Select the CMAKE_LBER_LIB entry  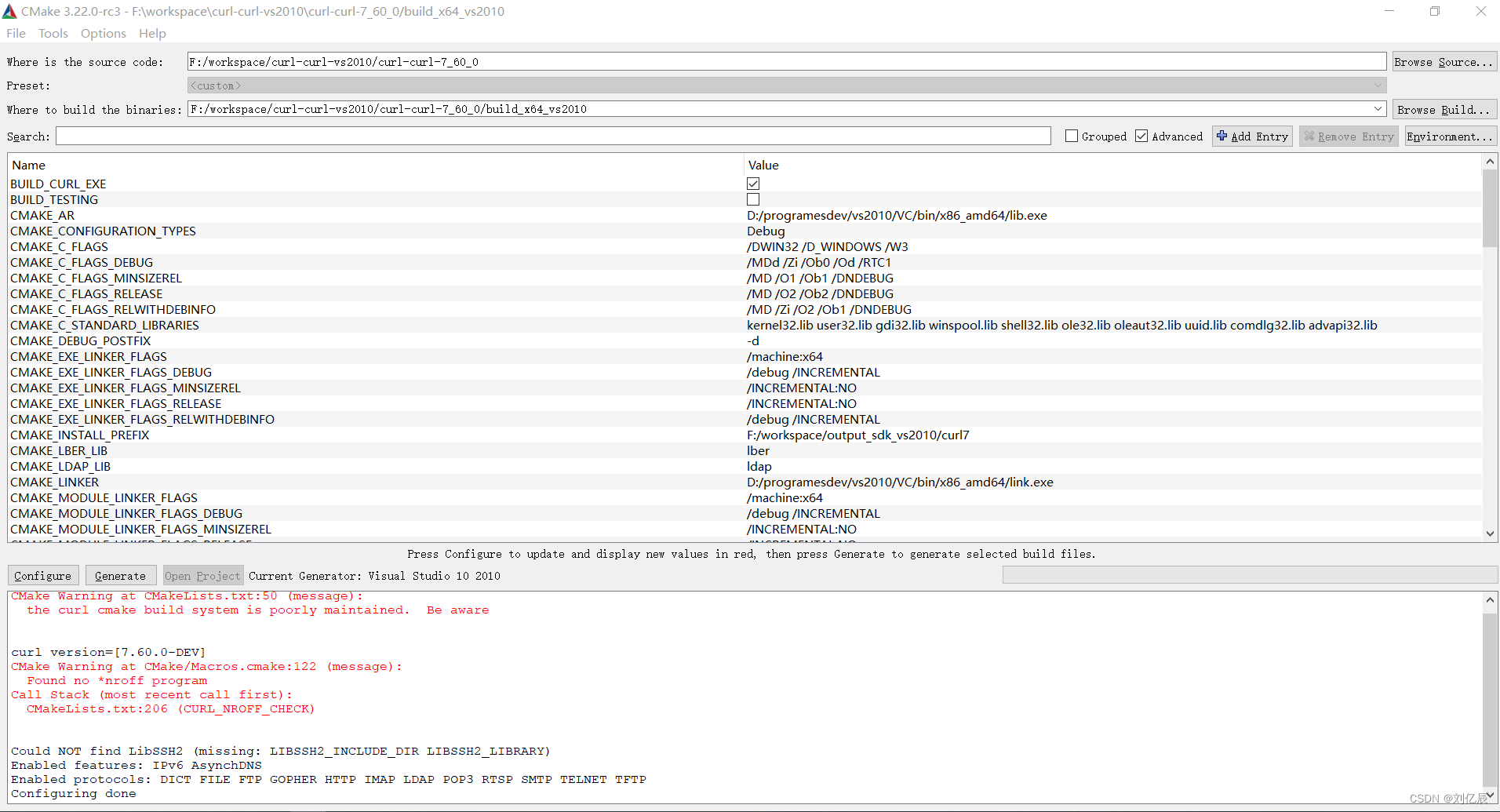click(x=59, y=450)
